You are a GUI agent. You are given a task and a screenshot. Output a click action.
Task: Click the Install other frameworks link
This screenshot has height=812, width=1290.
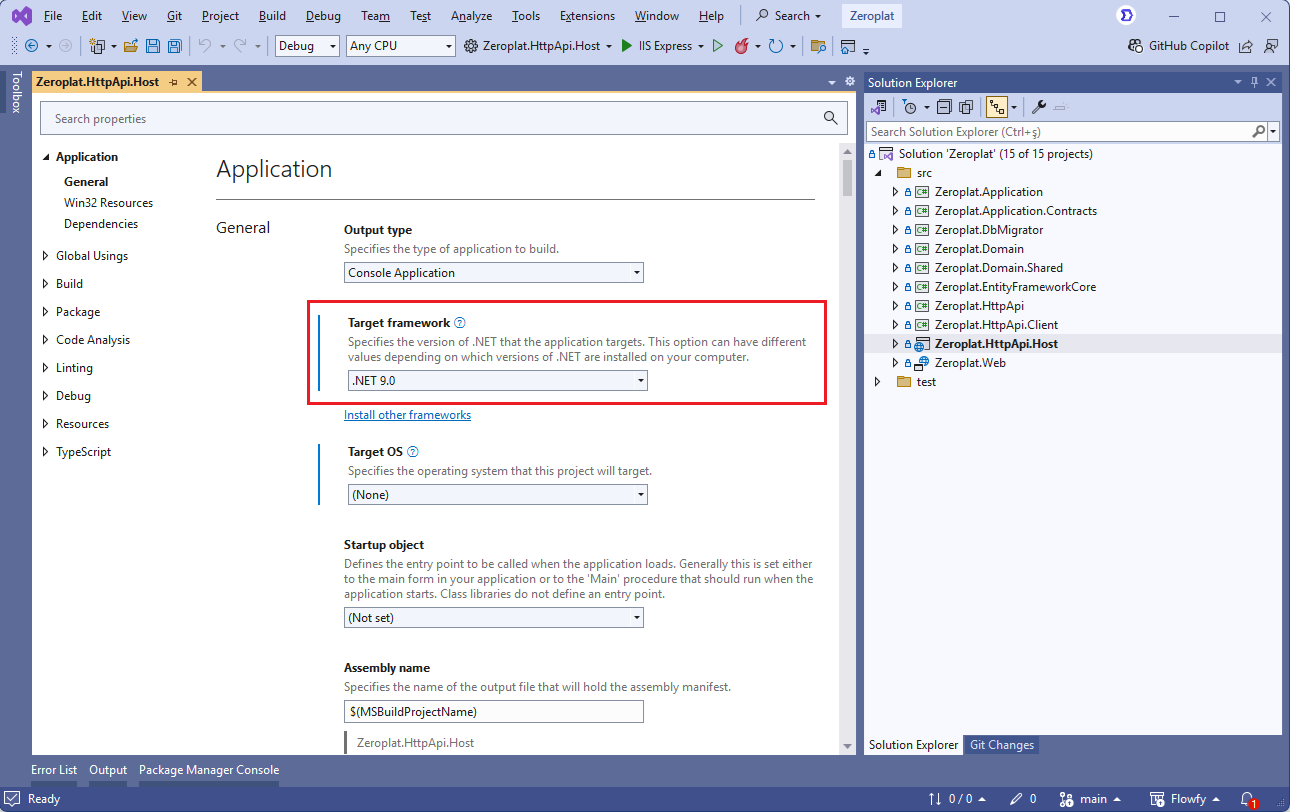pos(407,415)
